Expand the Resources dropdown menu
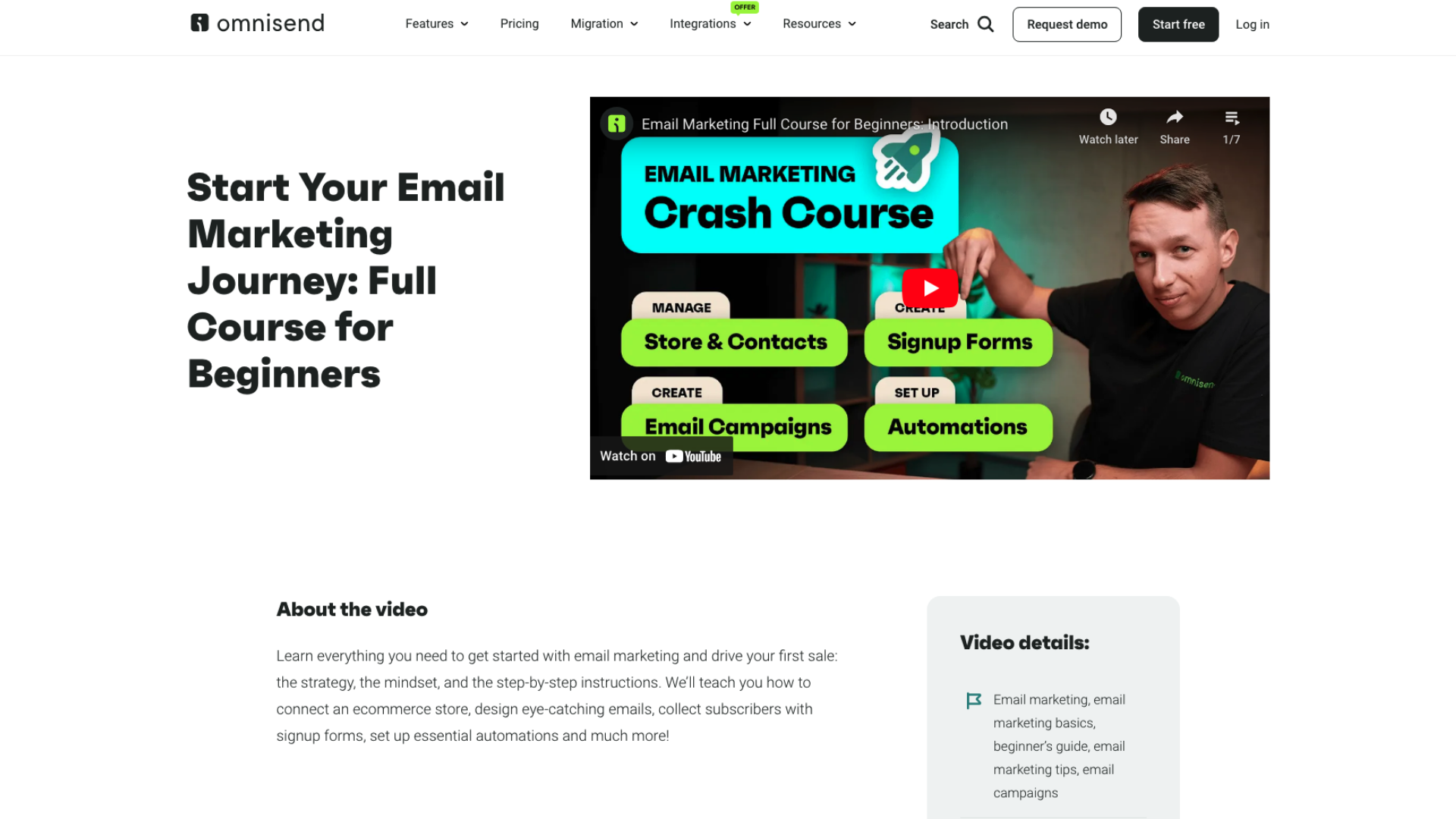 coord(818,24)
